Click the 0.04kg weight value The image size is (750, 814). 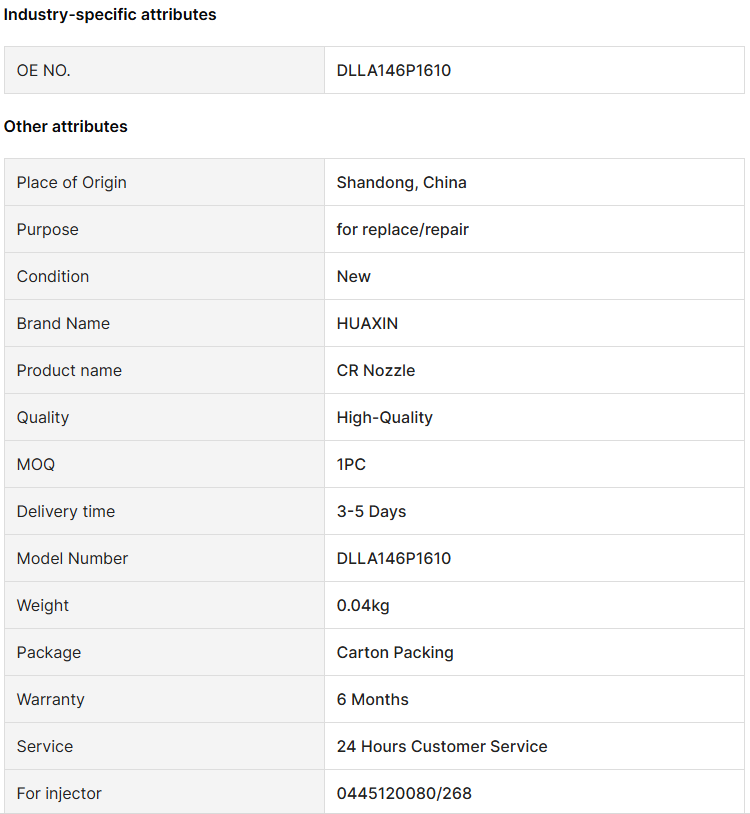click(x=366, y=605)
